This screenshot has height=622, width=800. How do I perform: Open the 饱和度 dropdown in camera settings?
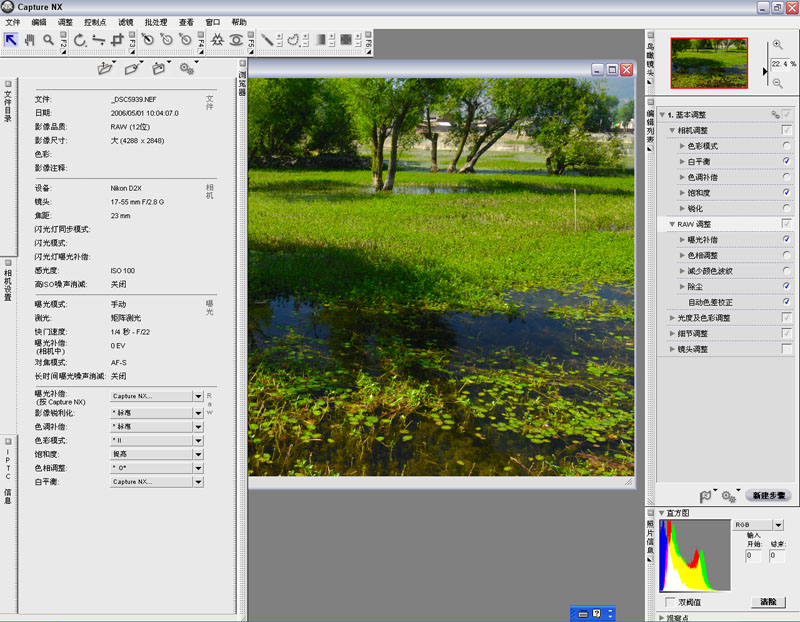[198, 454]
